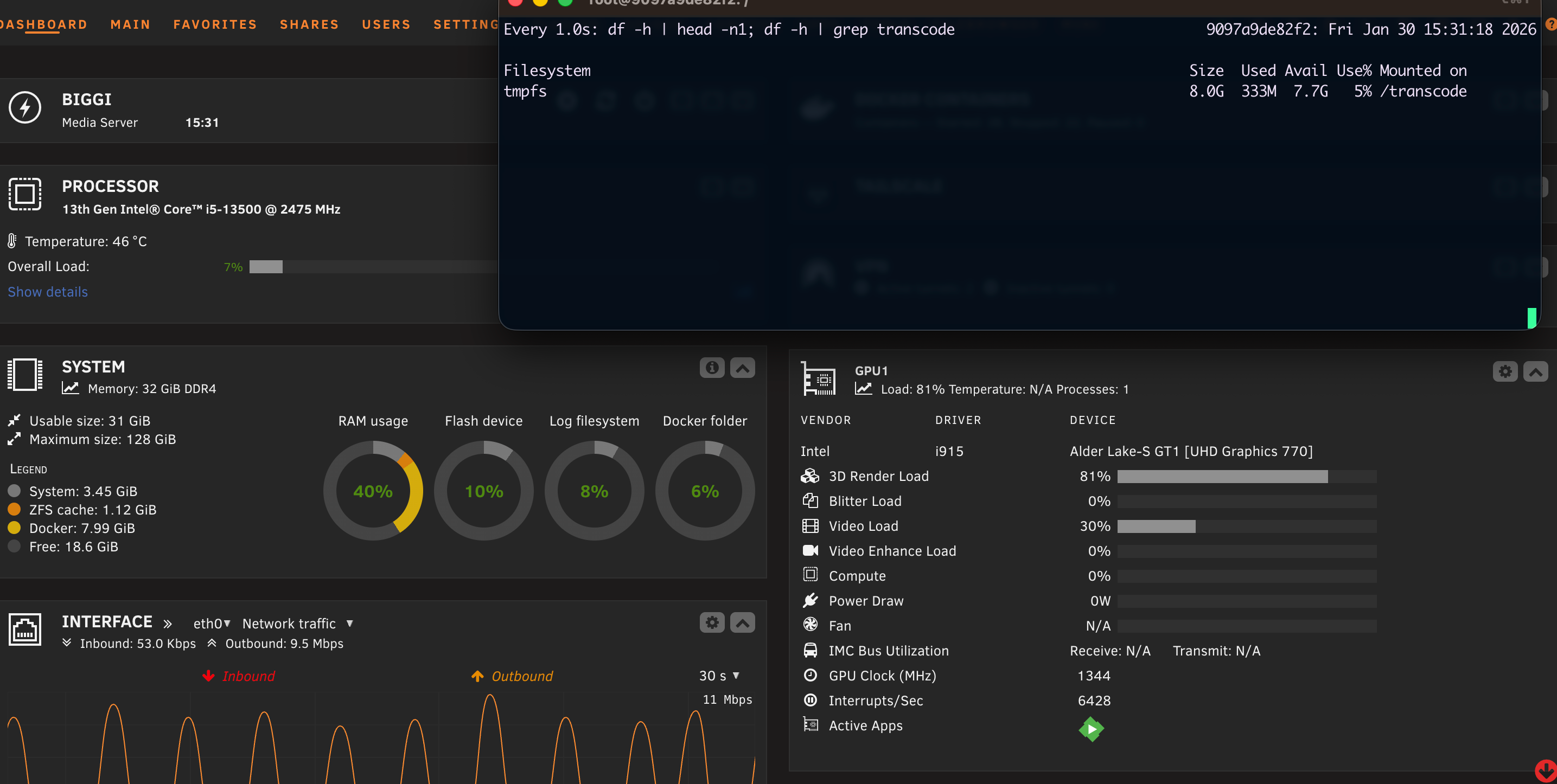
Task: Open the eth0 interface dropdown
Action: point(212,624)
